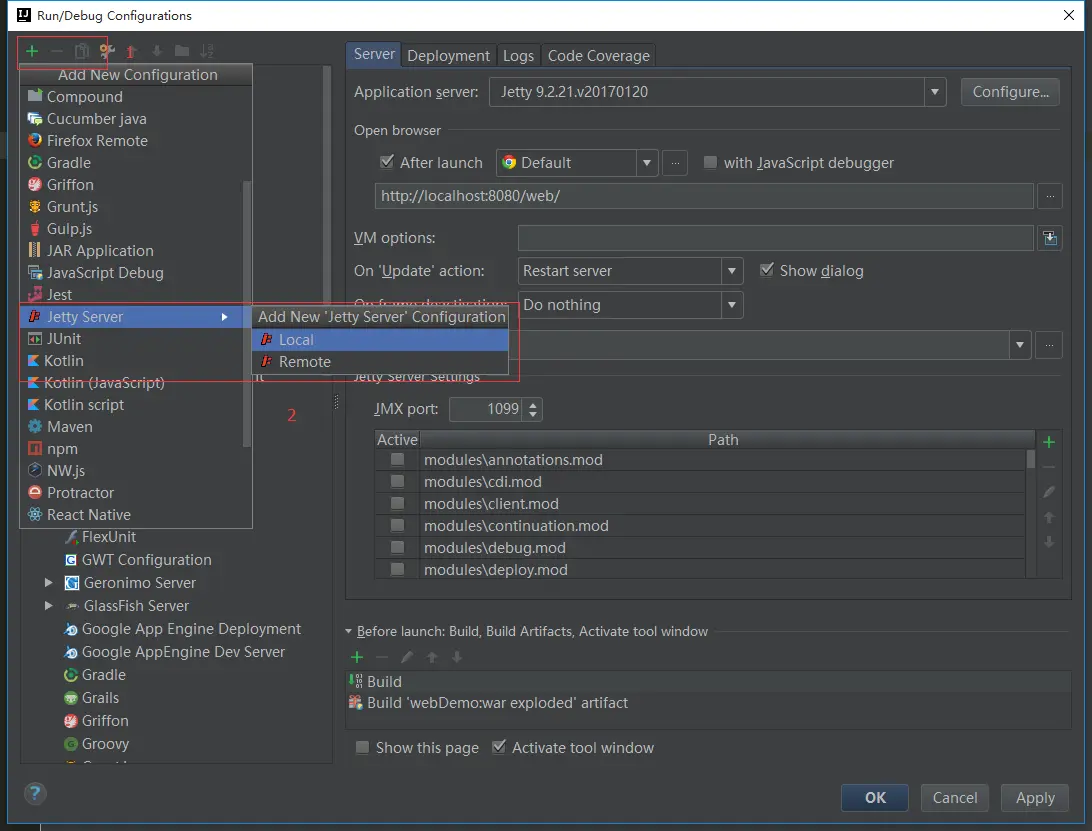The image size is (1092, 831).
Task: Click the VM options input field
Action: pyautogui.click(x=775, y=238)
